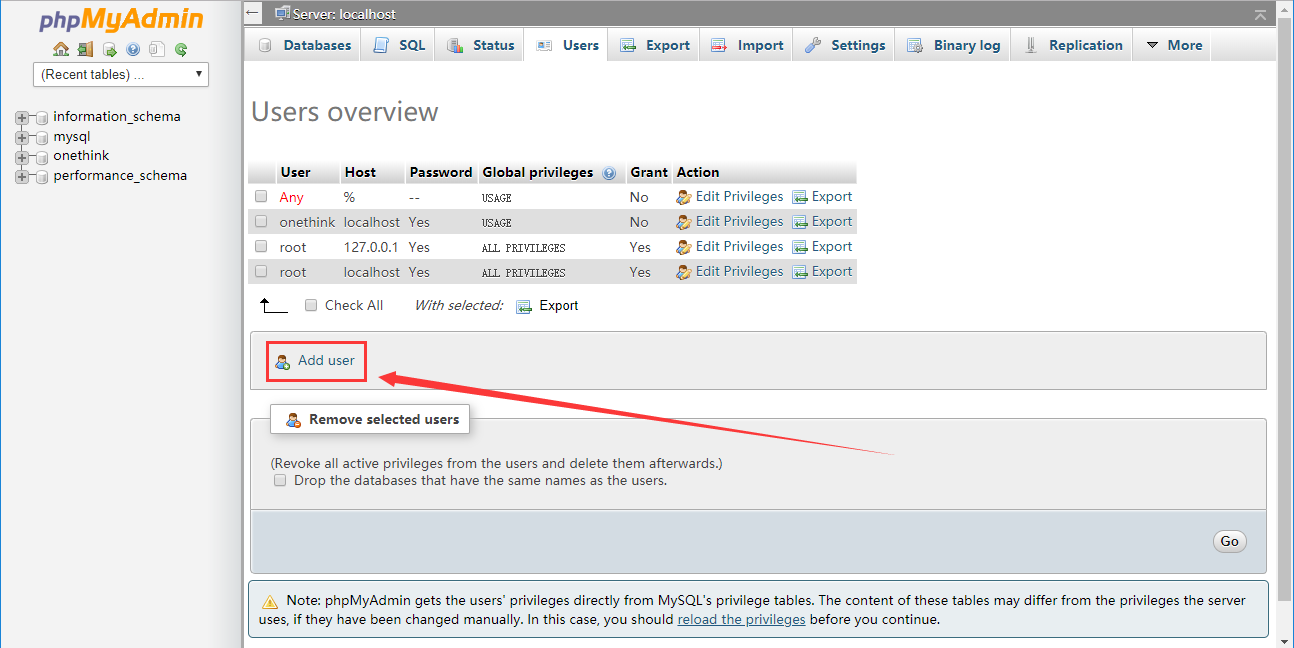Click the Log out door icon
1294x648 pixels.
point(85,49)
